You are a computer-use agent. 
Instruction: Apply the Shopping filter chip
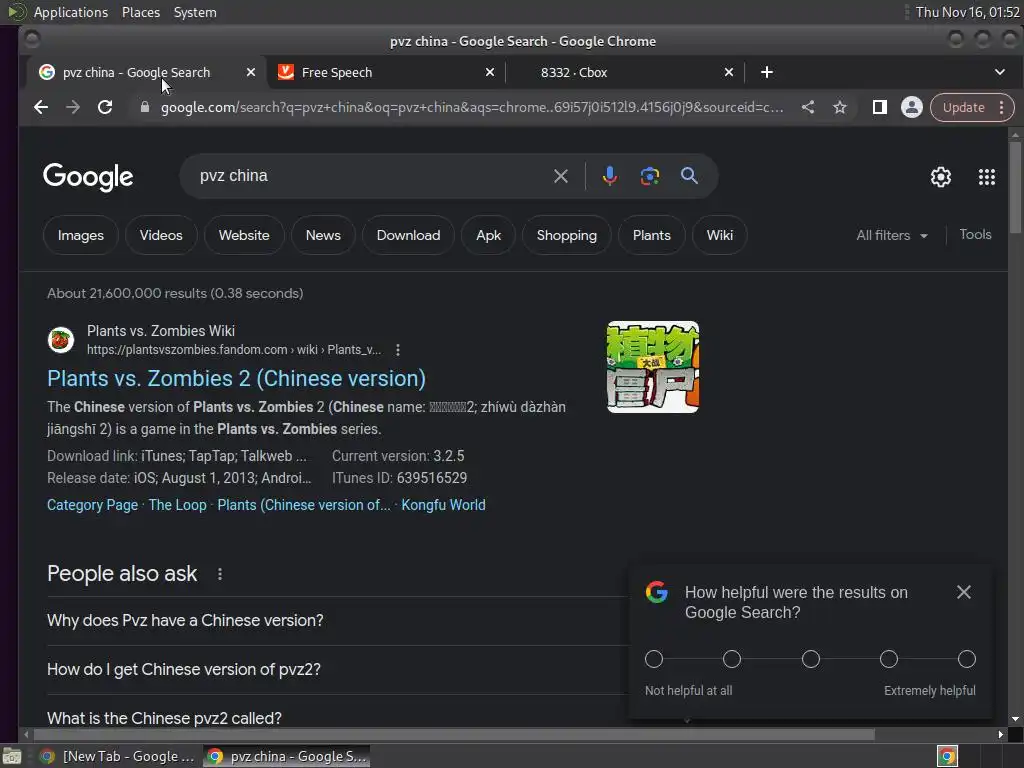pyautogui.click(x=567, y=235)
